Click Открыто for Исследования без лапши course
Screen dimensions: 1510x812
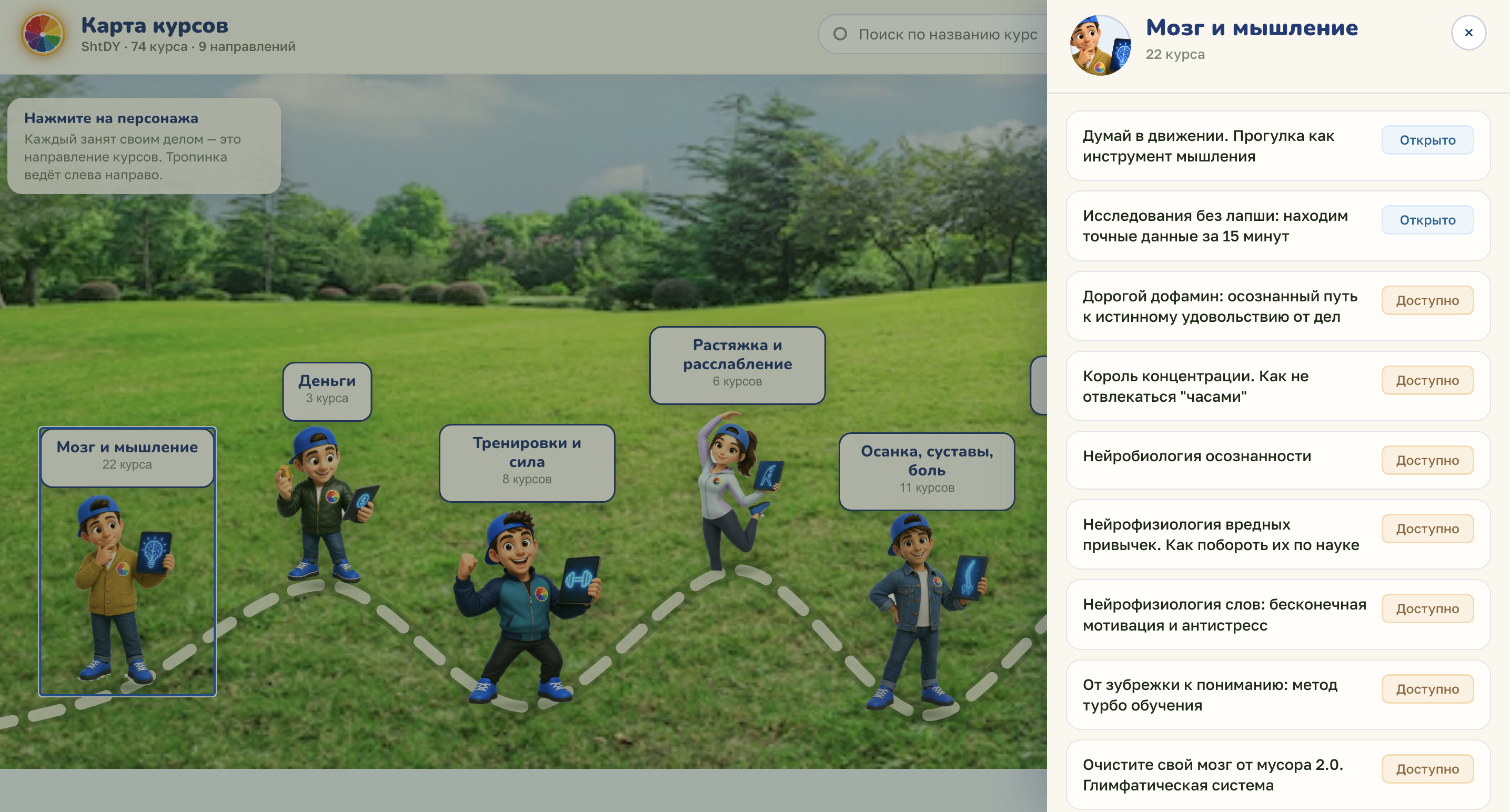click(1427, 220)
